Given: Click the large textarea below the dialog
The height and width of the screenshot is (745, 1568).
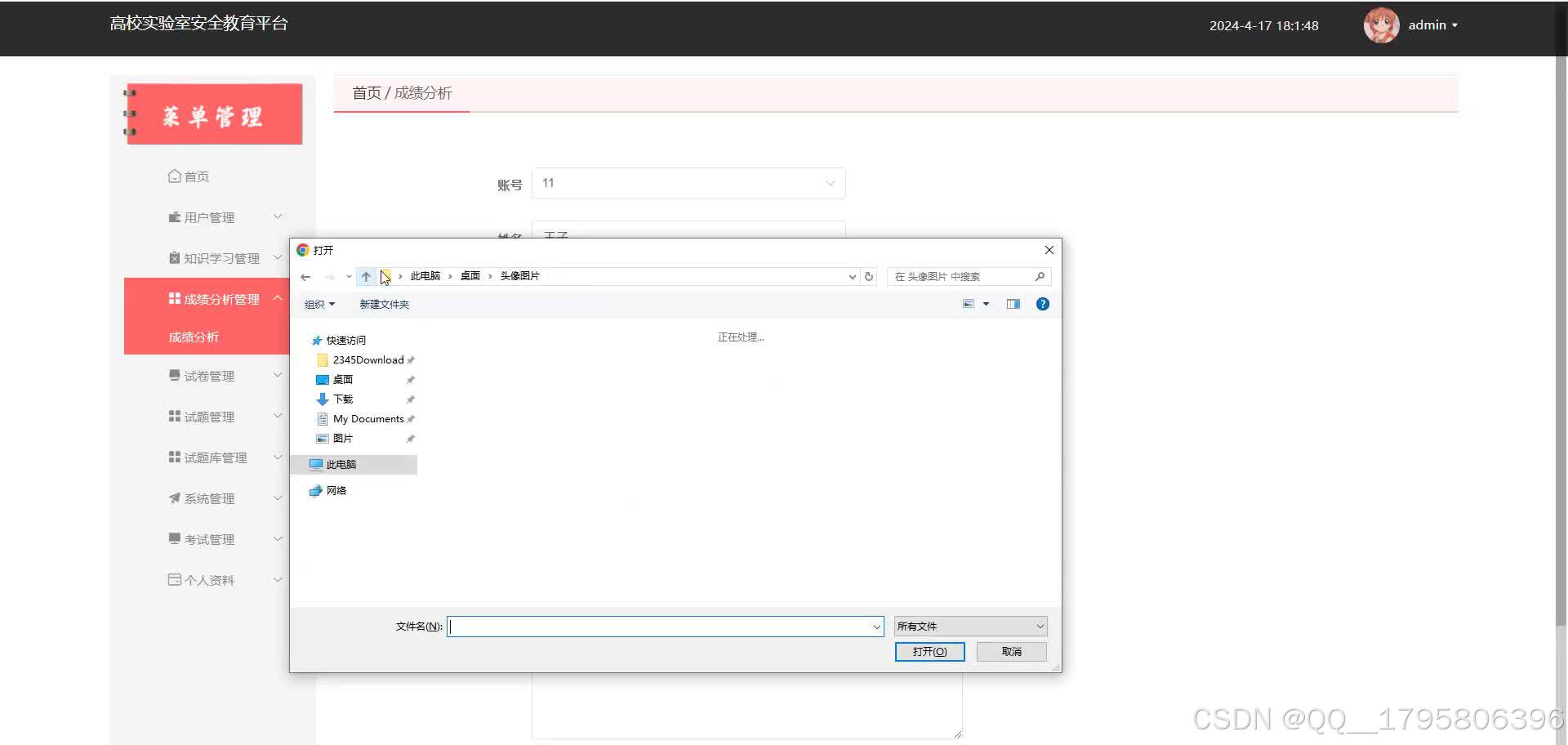Looking at the screenshot, I should pyautogui.click(x=746, y=706).
